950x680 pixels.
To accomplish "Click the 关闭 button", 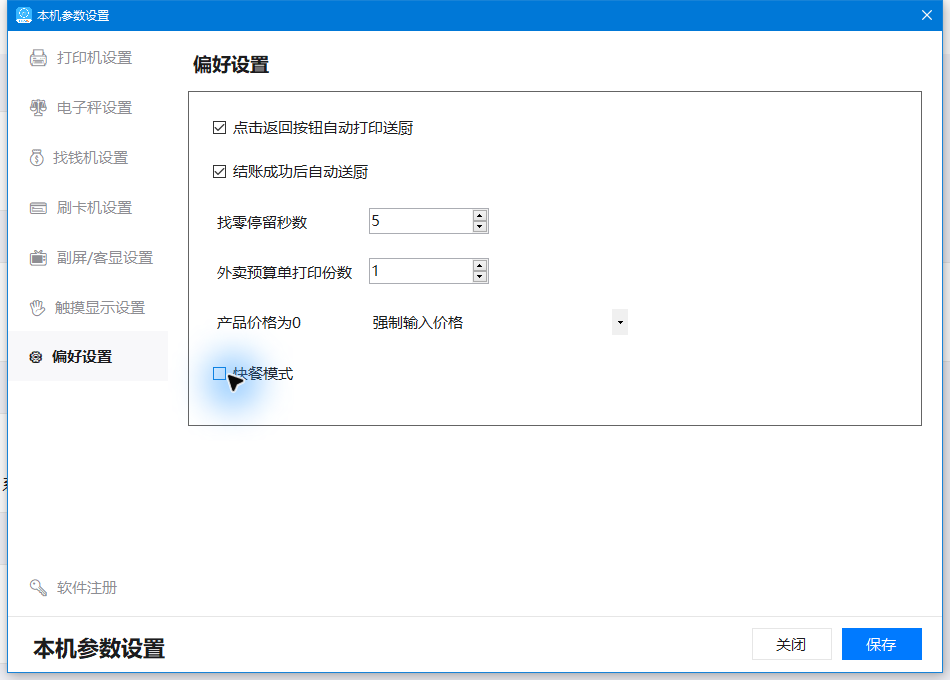I will click(791, 644).
